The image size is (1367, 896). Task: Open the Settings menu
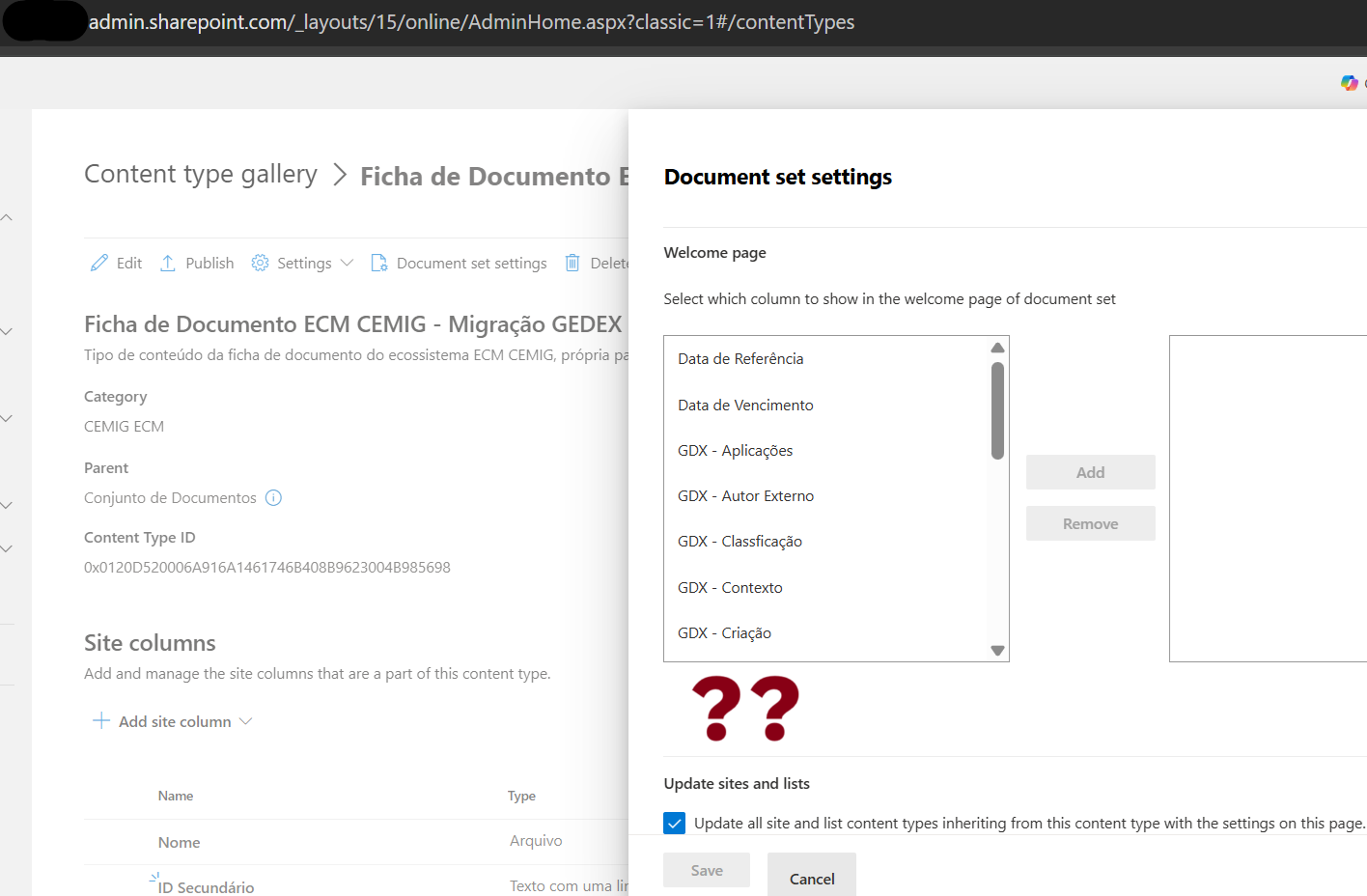coord(302,263)
